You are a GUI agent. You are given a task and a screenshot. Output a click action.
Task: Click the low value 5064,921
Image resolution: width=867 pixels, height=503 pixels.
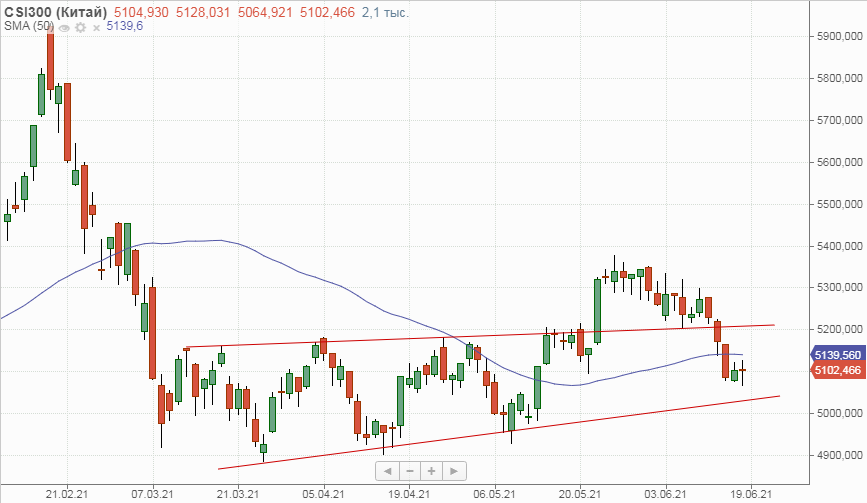click(x=265, y=12)
